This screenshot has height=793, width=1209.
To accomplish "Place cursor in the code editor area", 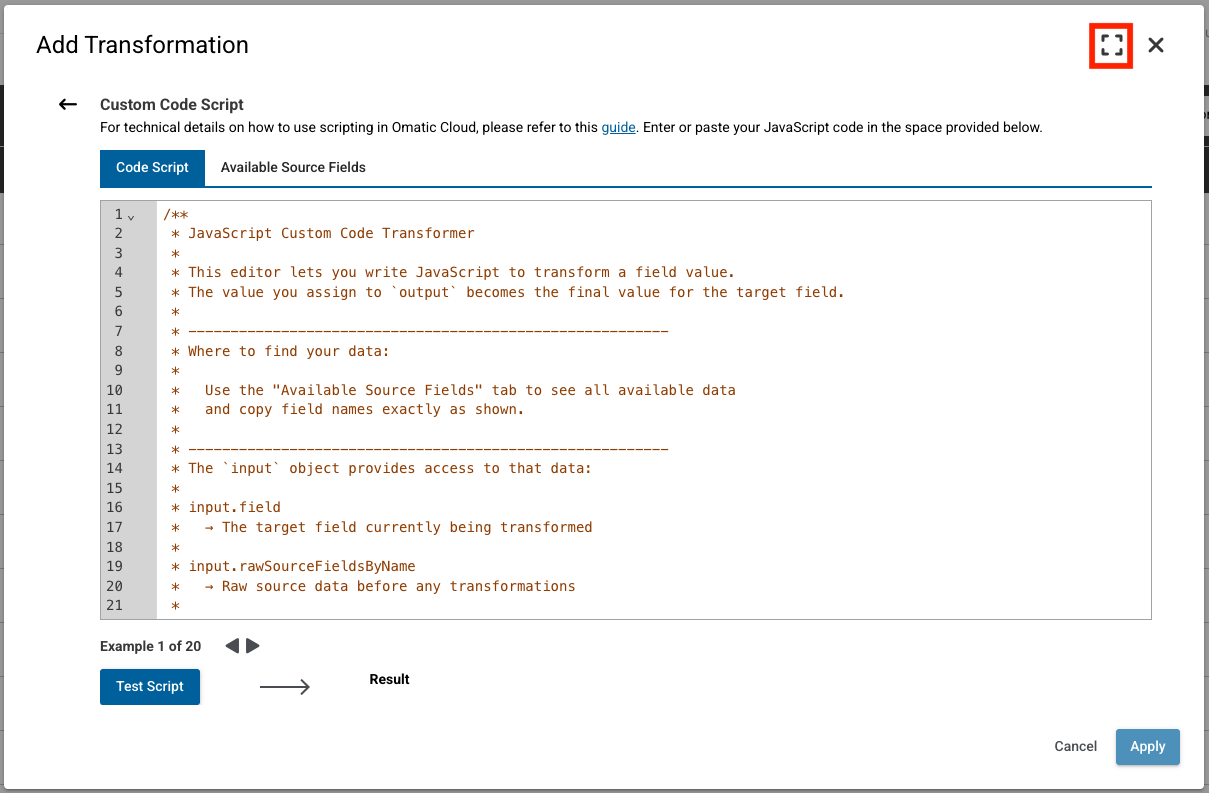I will click(653, 410).
